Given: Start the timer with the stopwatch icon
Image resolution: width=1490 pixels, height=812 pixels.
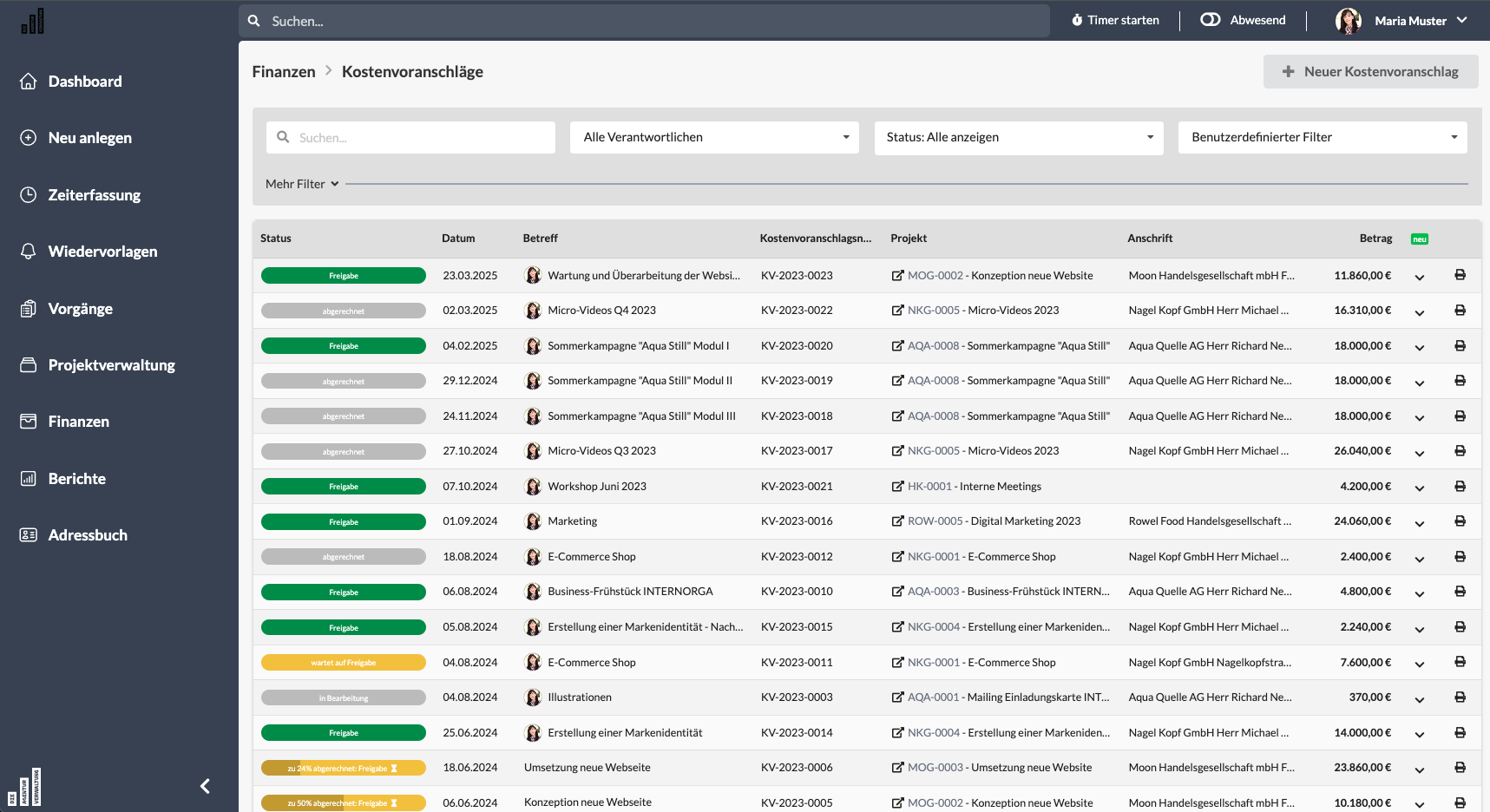Looking at the screenshot, I should 1076,19.
